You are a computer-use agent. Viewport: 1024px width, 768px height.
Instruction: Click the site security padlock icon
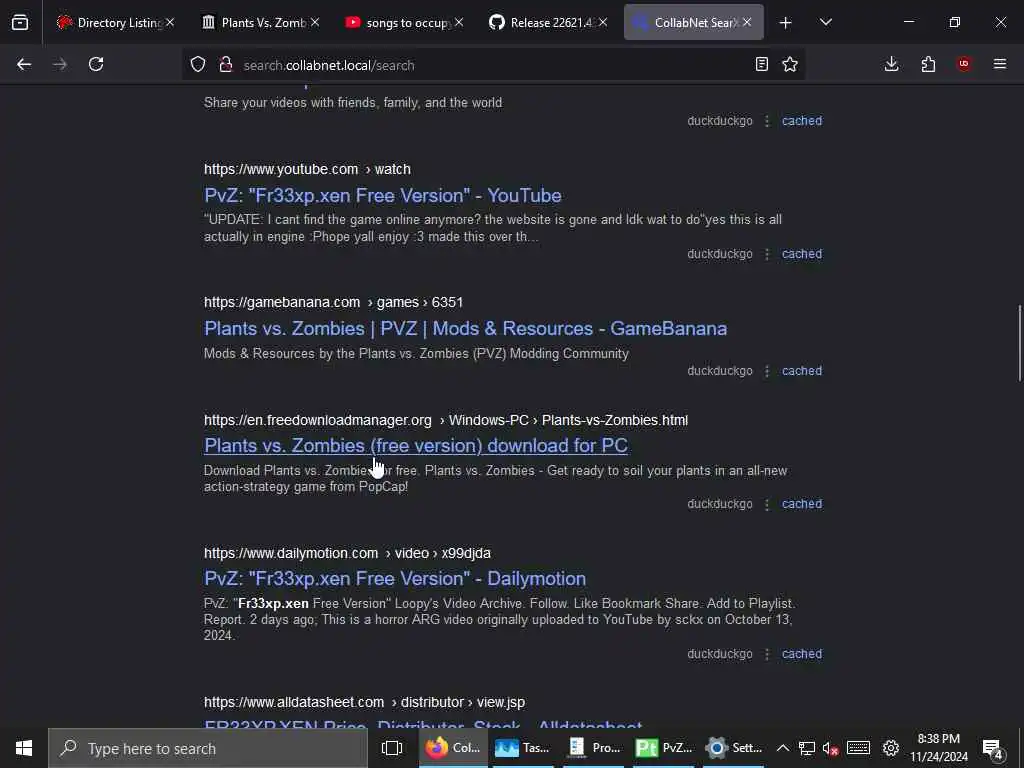tap(226, 64)
